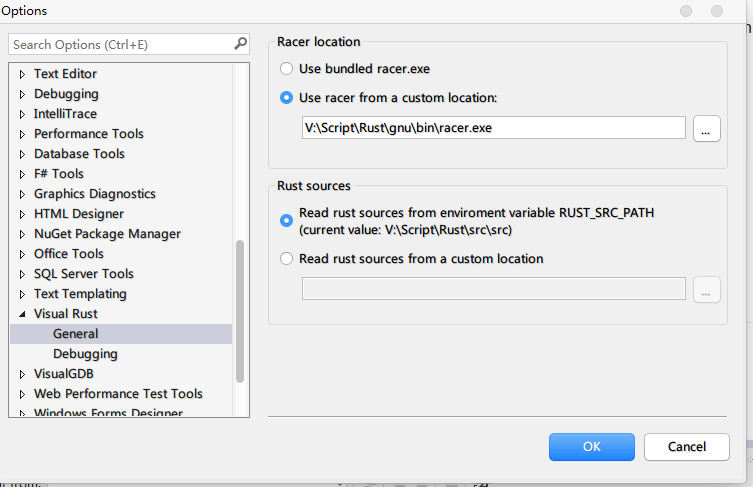Select the HTML Designer category
The height and width of the screenshot is (487, 753).
(x=78, y=214)
